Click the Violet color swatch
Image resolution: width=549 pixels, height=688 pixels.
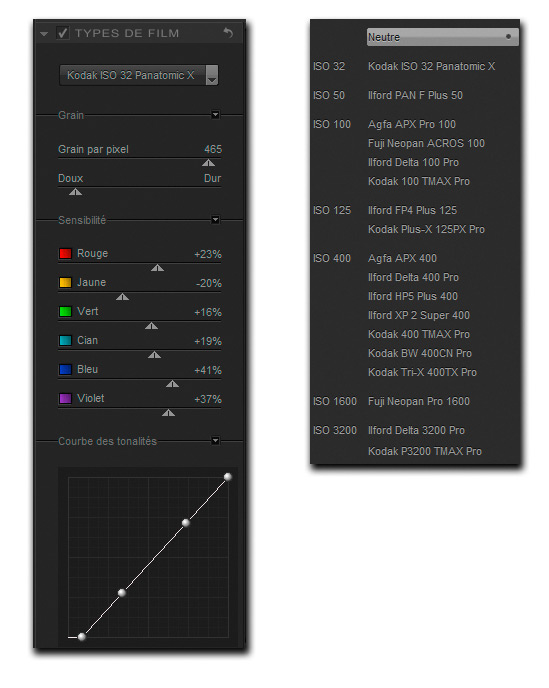click(x=65, y=398)
